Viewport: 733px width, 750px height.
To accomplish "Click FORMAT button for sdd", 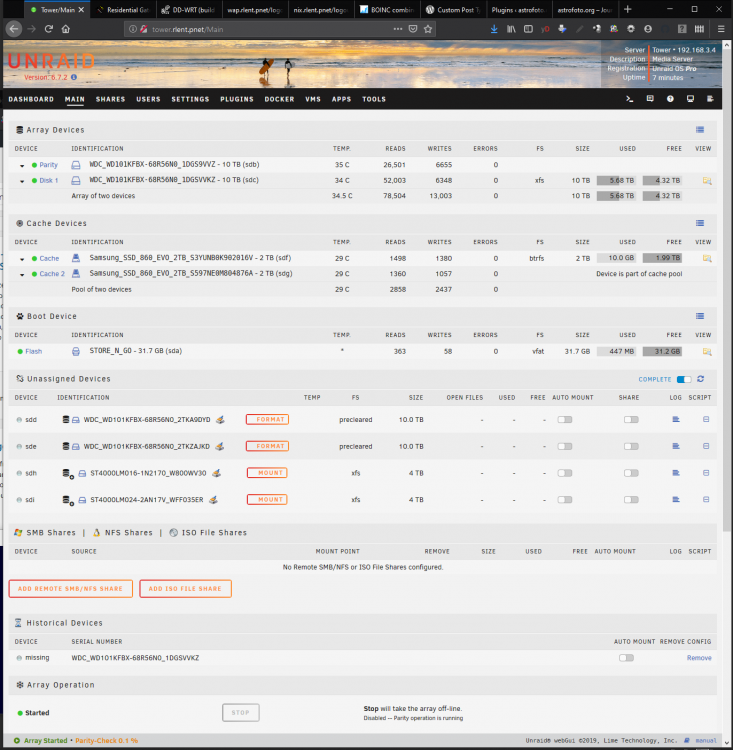I will pos(267,419).
